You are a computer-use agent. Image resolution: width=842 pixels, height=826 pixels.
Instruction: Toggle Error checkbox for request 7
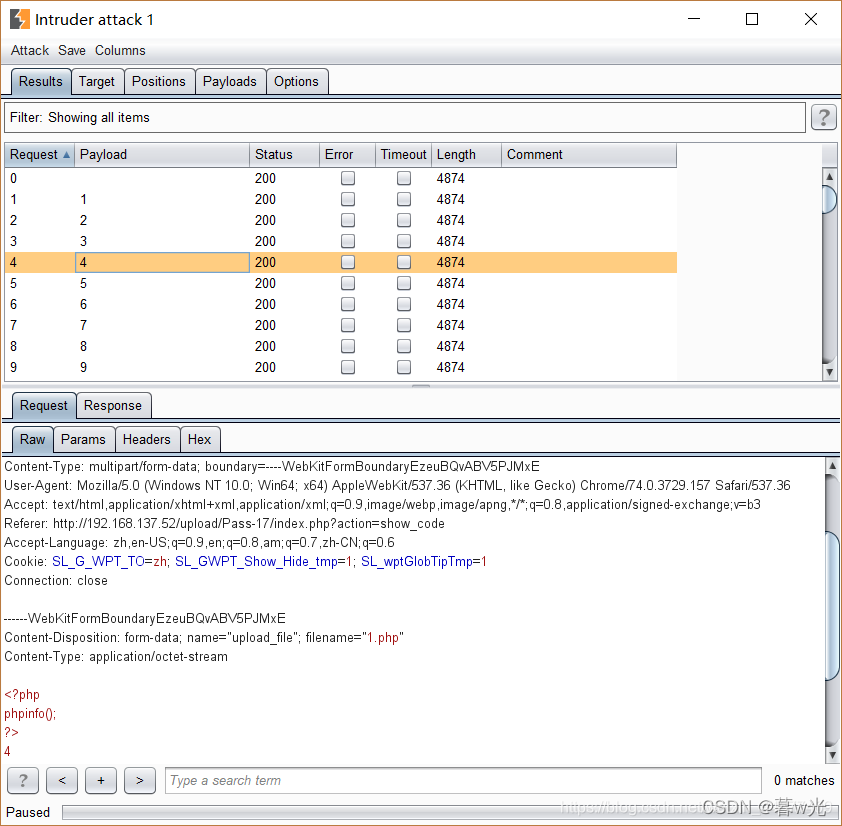pos(348,325)
